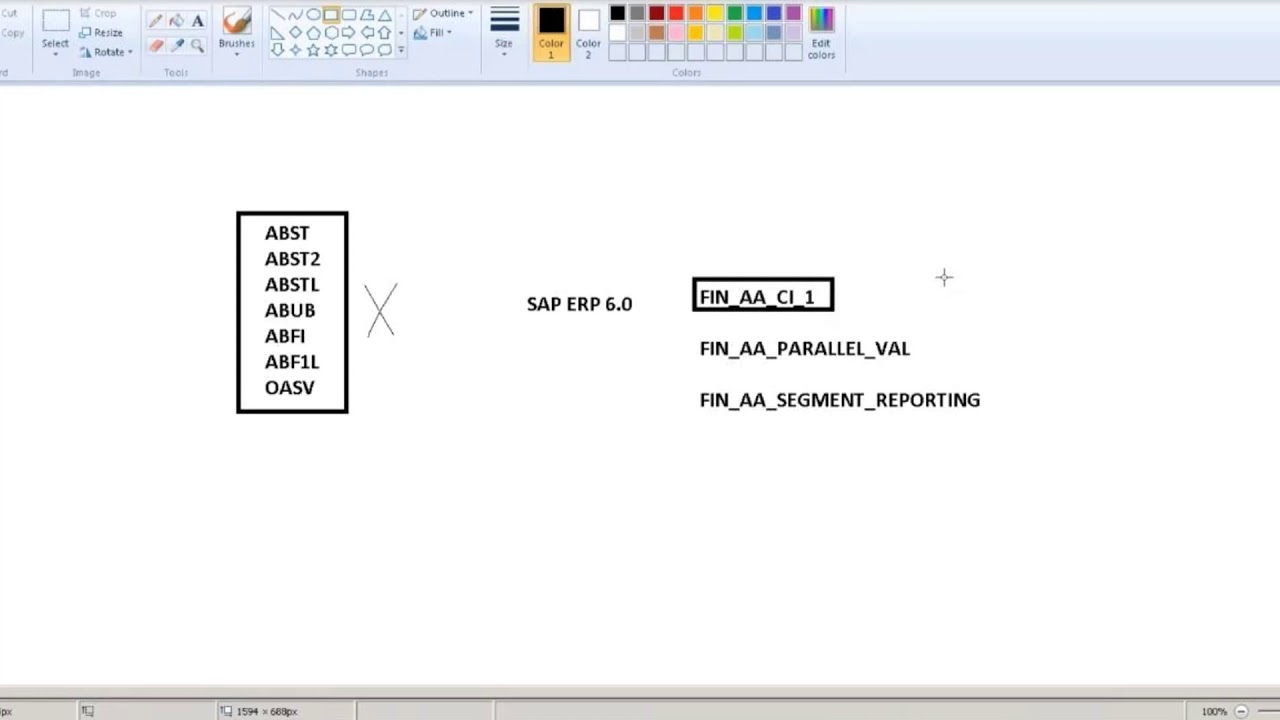This screenshot has height=720, width=1280.
Task: Select the Eraser tool
Action: point(155,46)
